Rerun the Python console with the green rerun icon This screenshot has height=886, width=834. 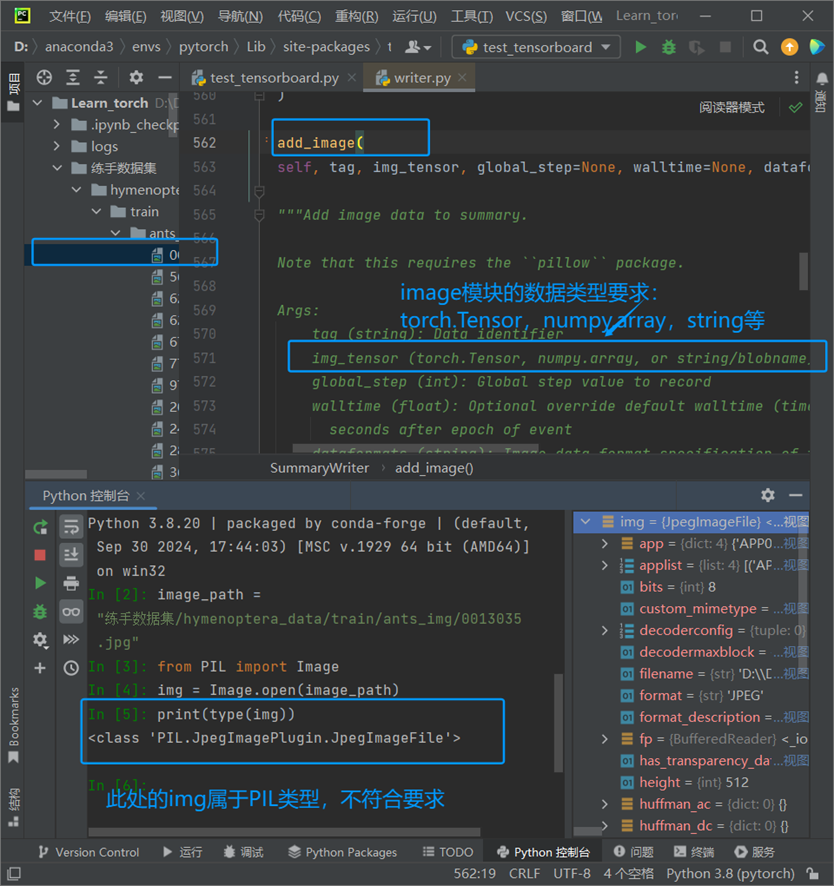pyautogui.click(x=40, y=527)
